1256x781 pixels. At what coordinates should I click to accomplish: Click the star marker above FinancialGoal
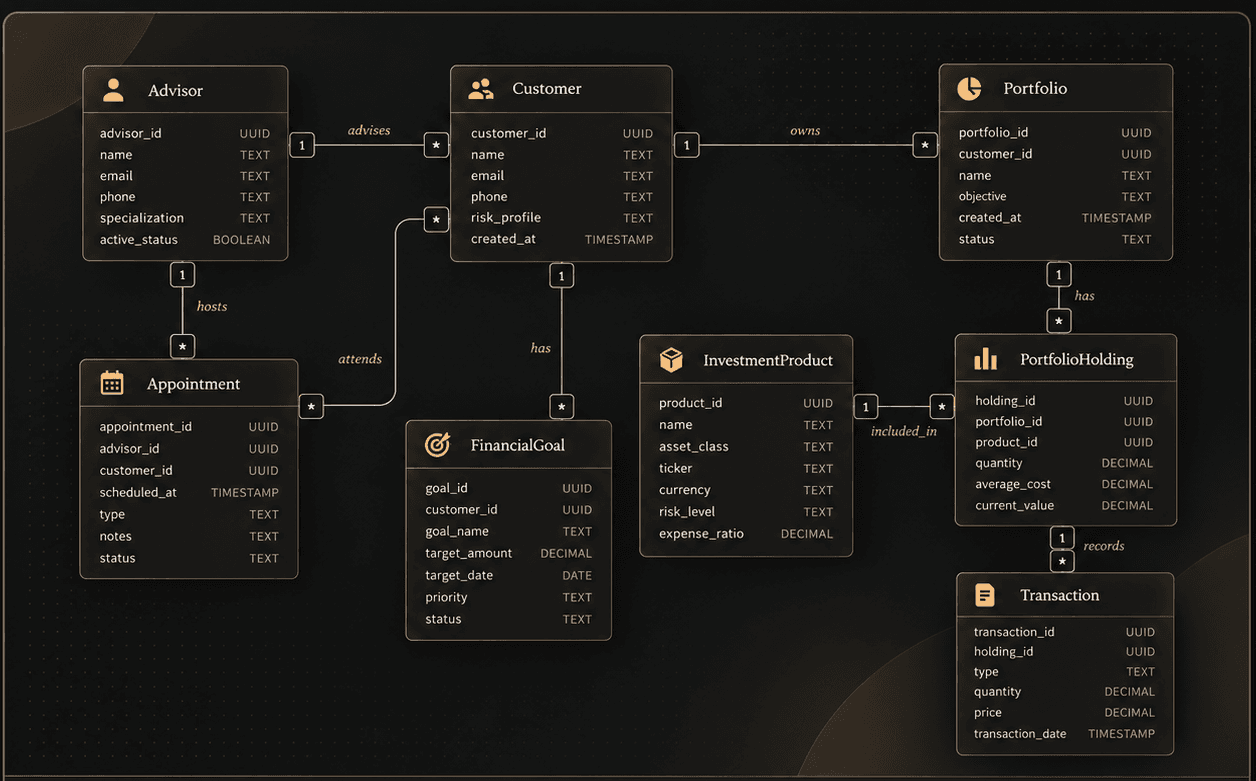pos(562,407)
